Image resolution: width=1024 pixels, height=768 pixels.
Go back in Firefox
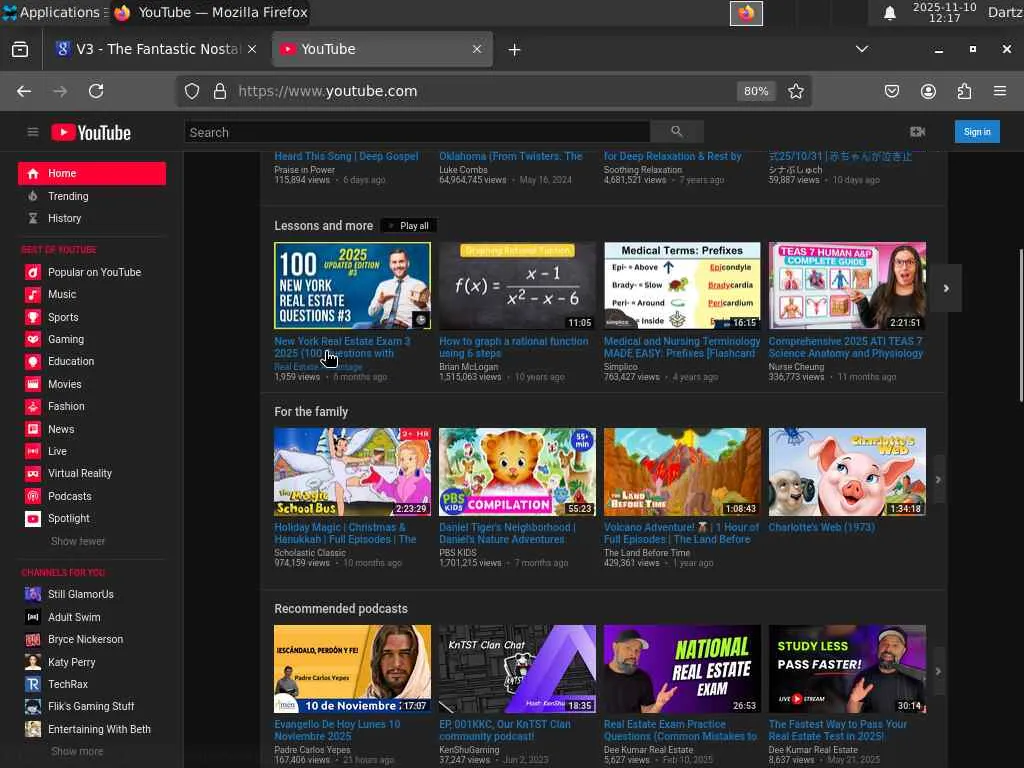(x=24, y=91)
